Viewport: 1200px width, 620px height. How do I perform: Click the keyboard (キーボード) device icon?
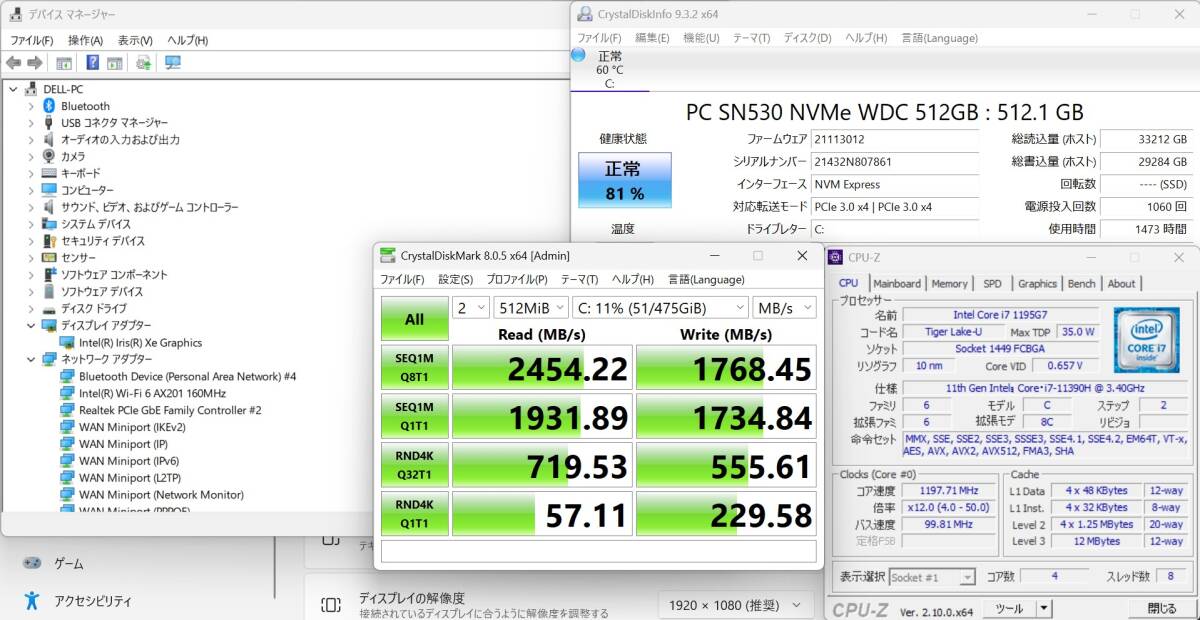[x=49, y=173]
